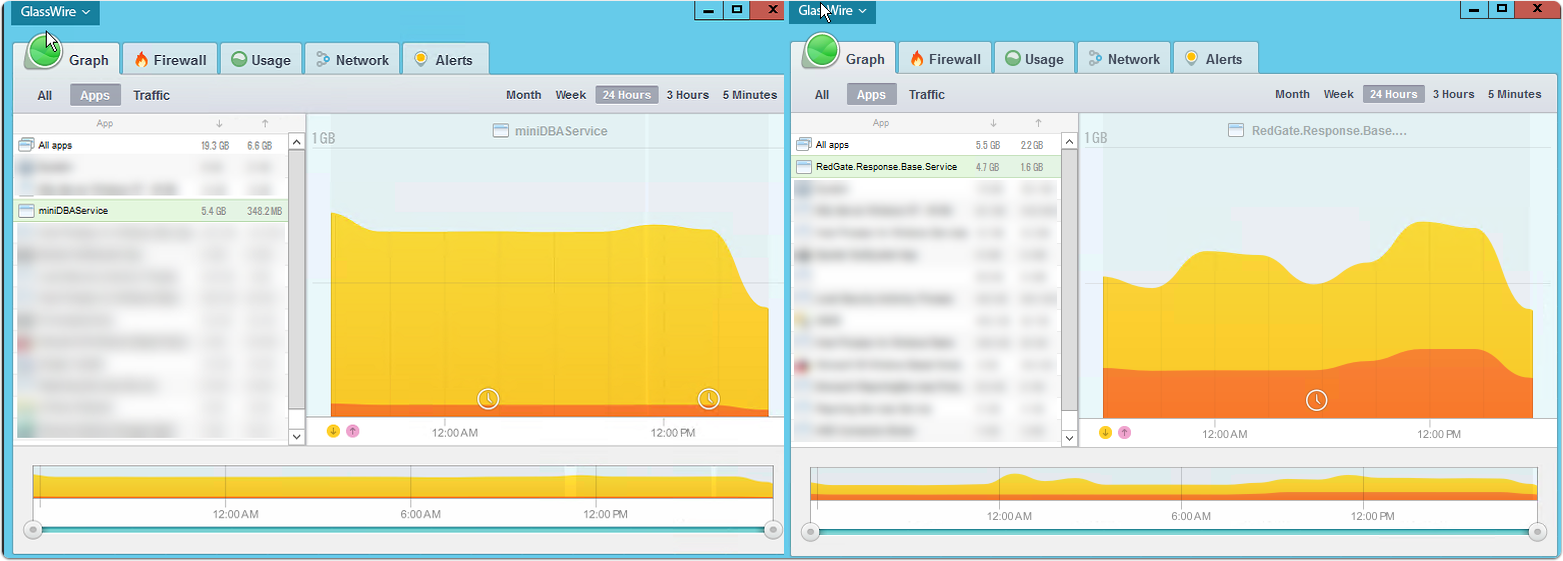1563x561 pixels.
Task: Switch to Network tab in left window
Action: [352, 60]
